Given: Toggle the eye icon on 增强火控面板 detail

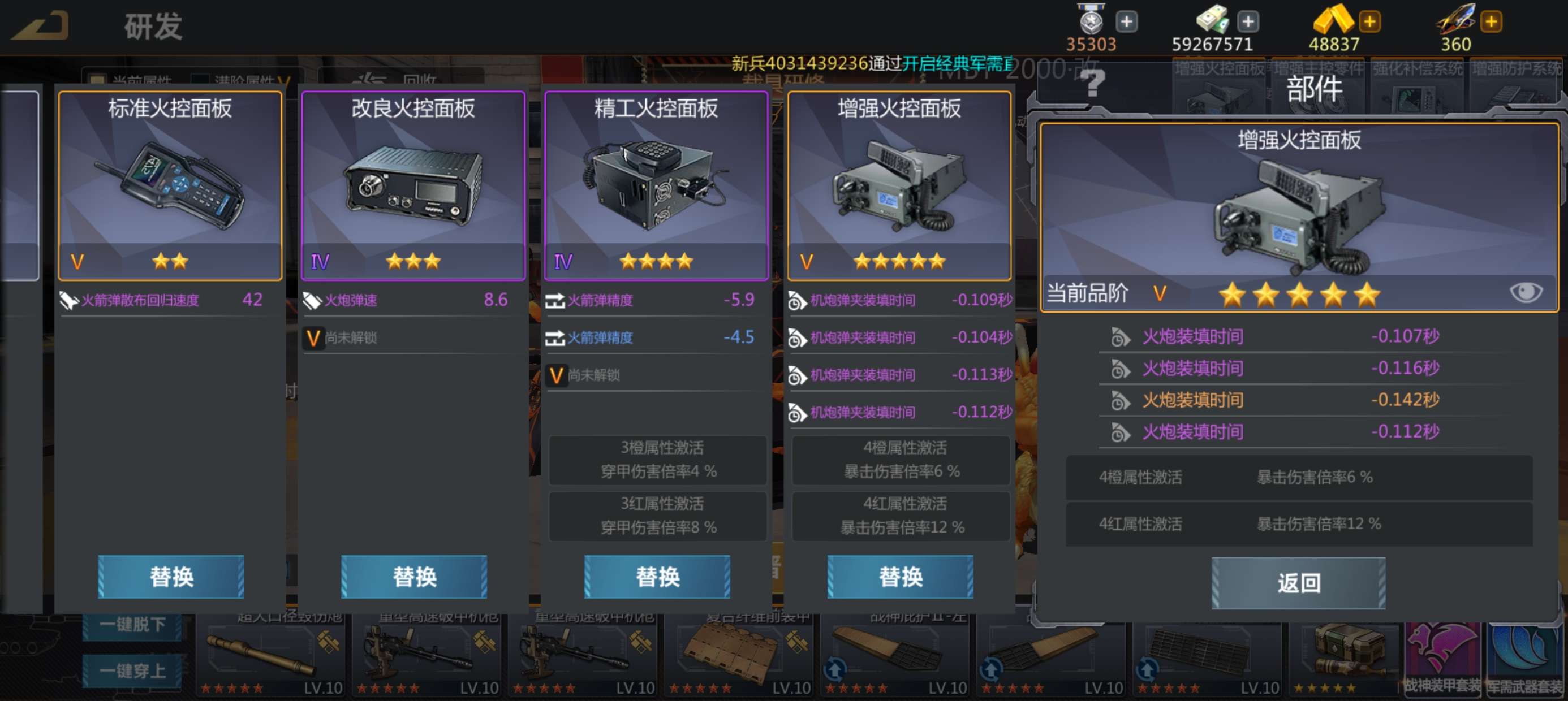Looking at the screenshot, I should pyautogui.click(x=1526, y=292).
